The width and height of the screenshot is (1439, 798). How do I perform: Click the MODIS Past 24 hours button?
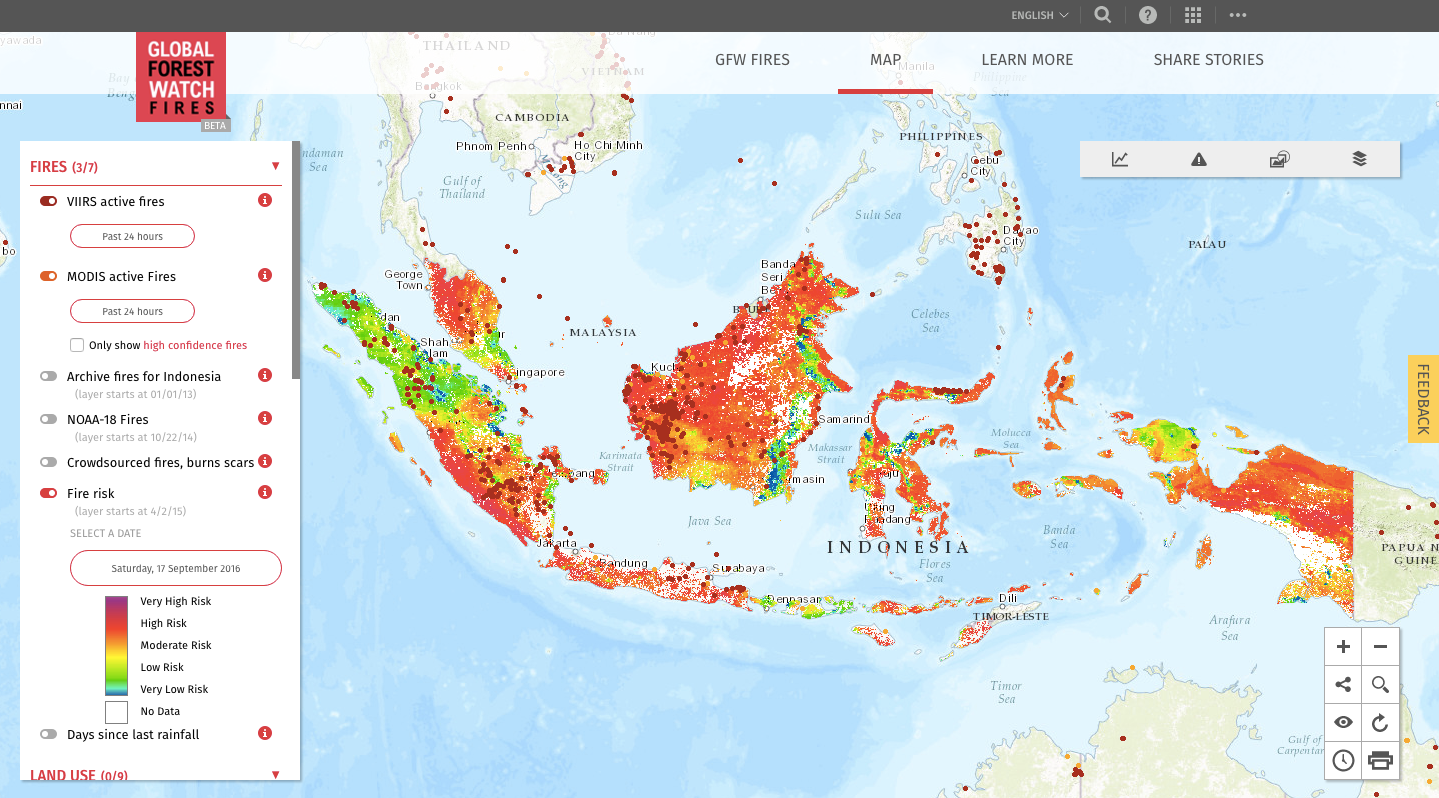[132, 311]
